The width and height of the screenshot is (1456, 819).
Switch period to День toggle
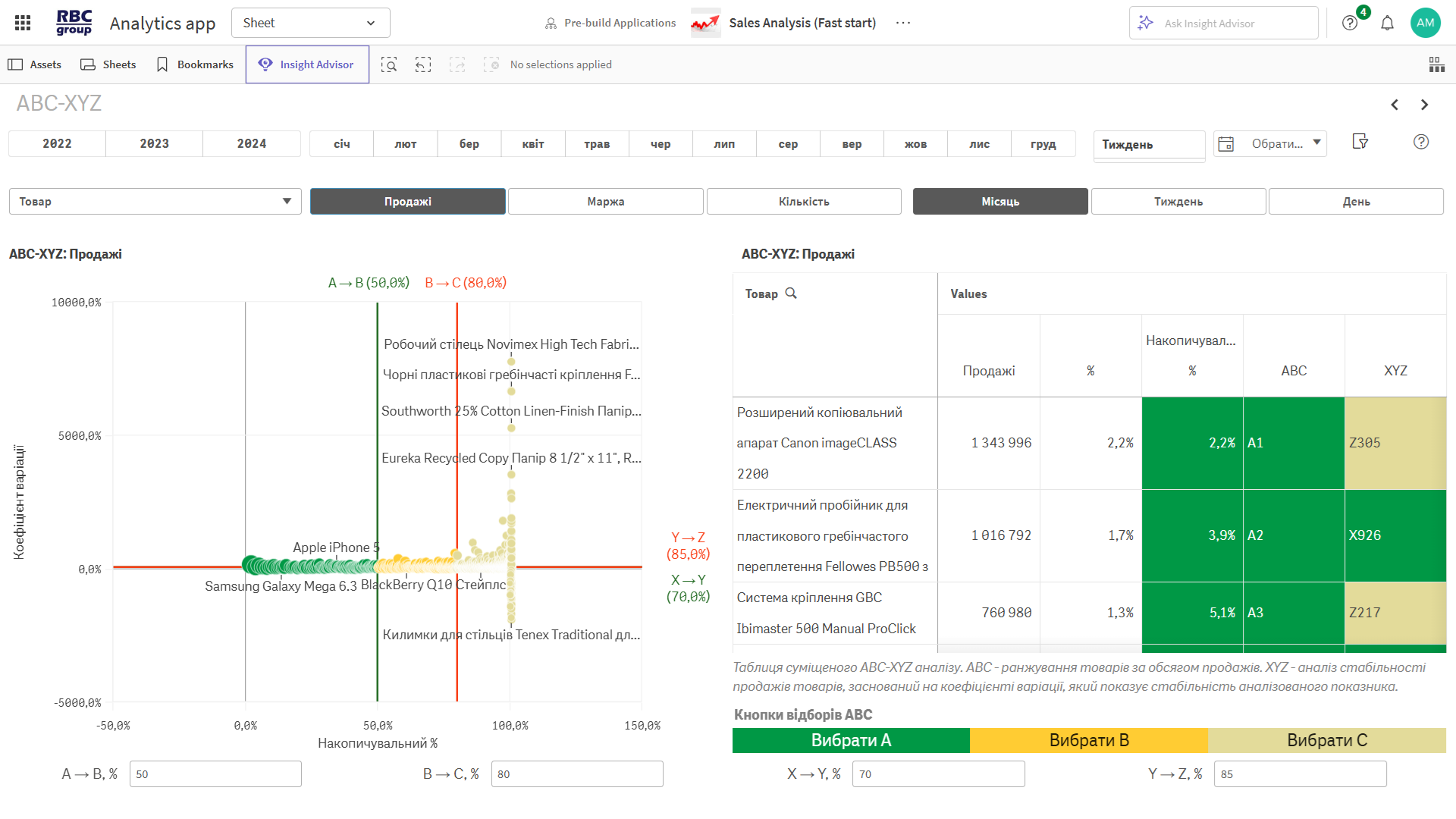click(x=1356, y=202)
